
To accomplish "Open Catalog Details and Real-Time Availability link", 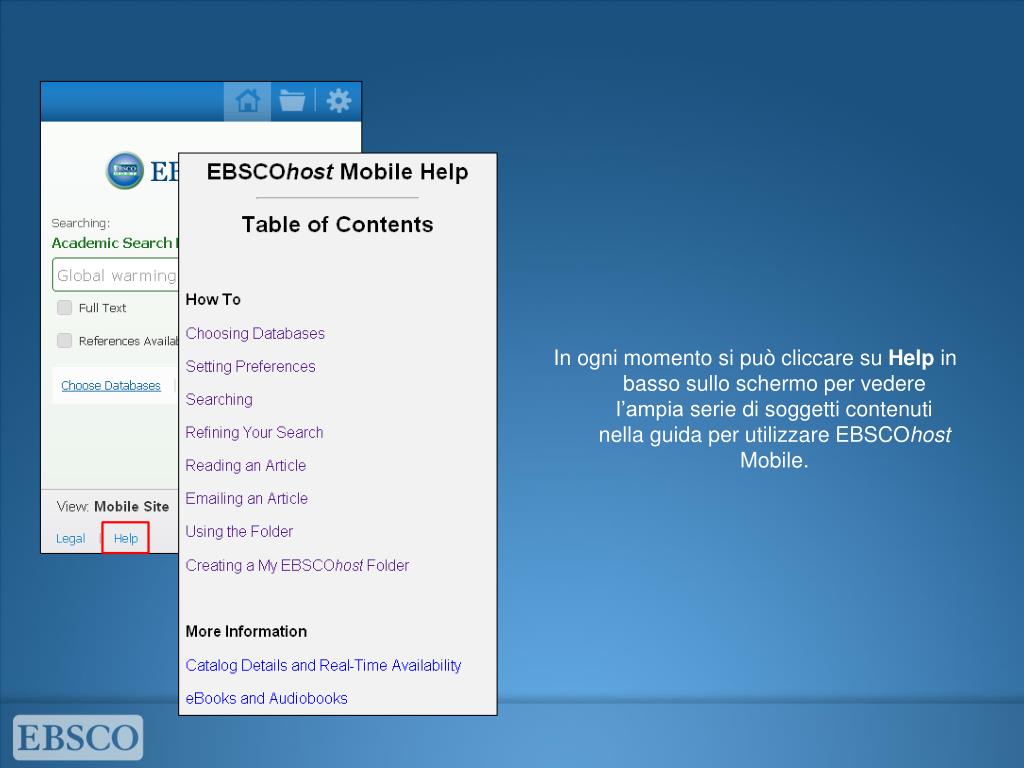I will coord(323,665).
